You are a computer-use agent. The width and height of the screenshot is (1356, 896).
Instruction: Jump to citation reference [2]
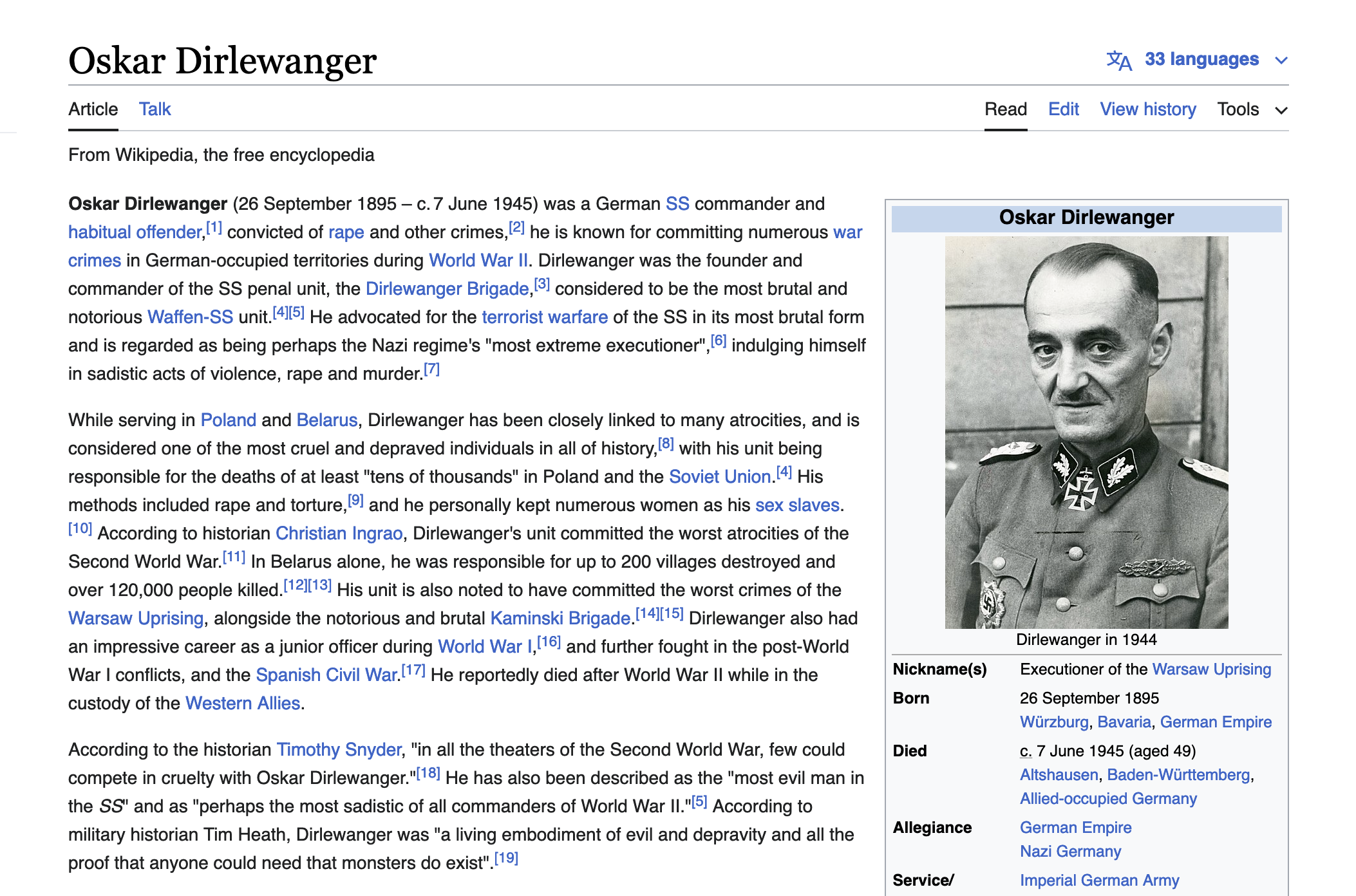tap(517, 227)
